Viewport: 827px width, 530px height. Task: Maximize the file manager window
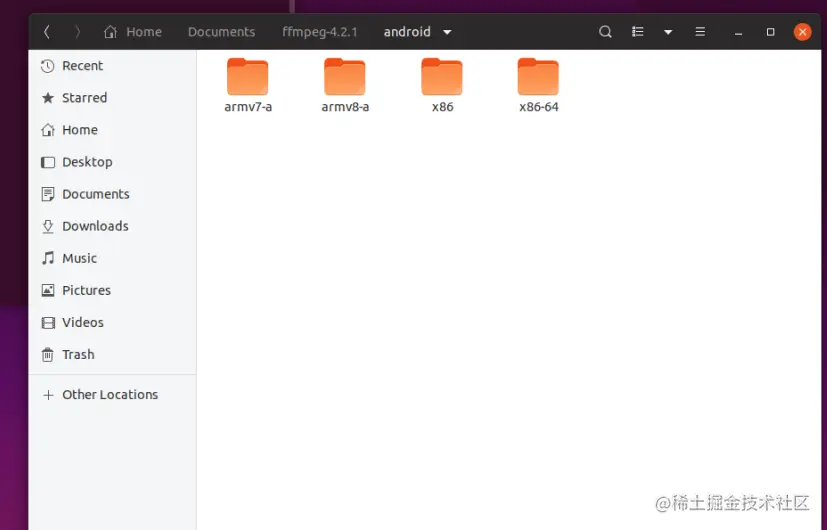[771, 32]
